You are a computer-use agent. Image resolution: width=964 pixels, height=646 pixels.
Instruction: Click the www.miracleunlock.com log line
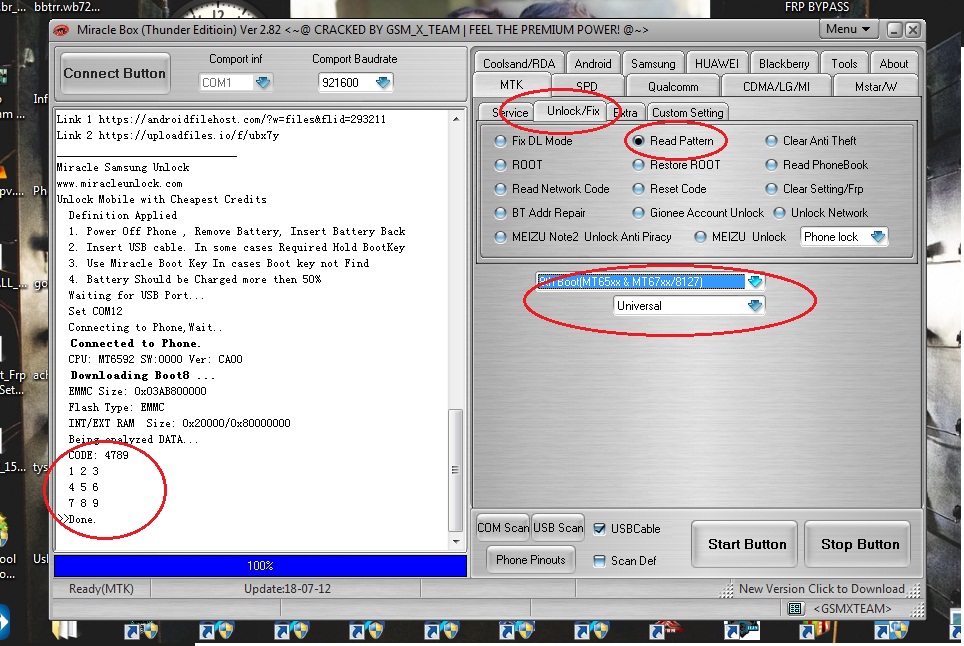point(119,183)
